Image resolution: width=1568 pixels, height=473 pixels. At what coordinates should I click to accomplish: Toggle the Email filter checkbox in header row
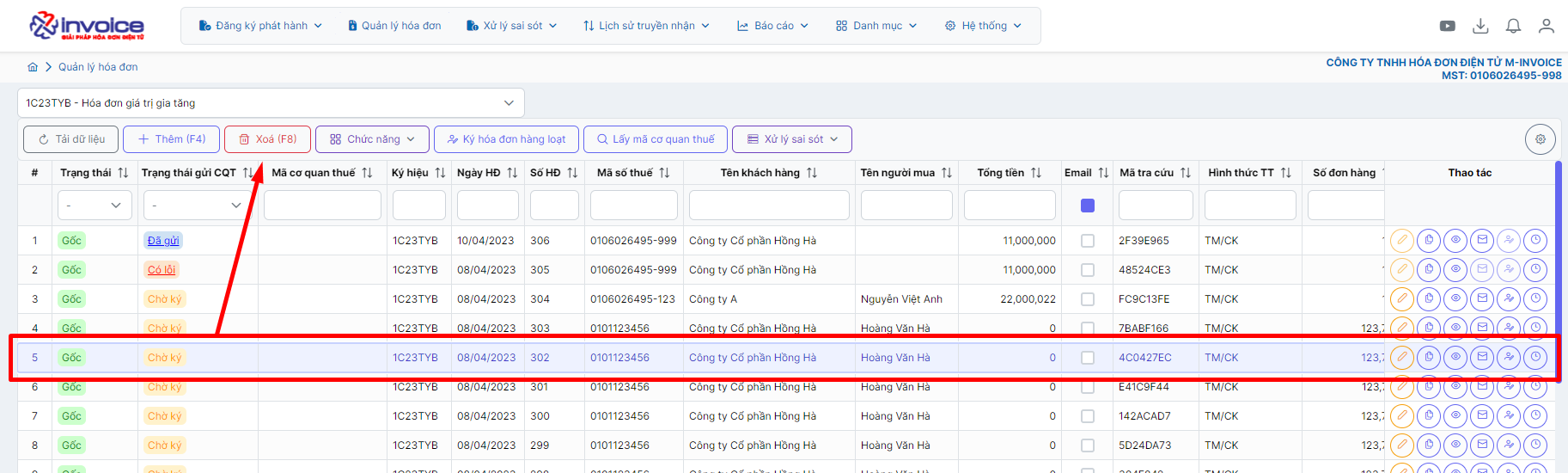1088,206
